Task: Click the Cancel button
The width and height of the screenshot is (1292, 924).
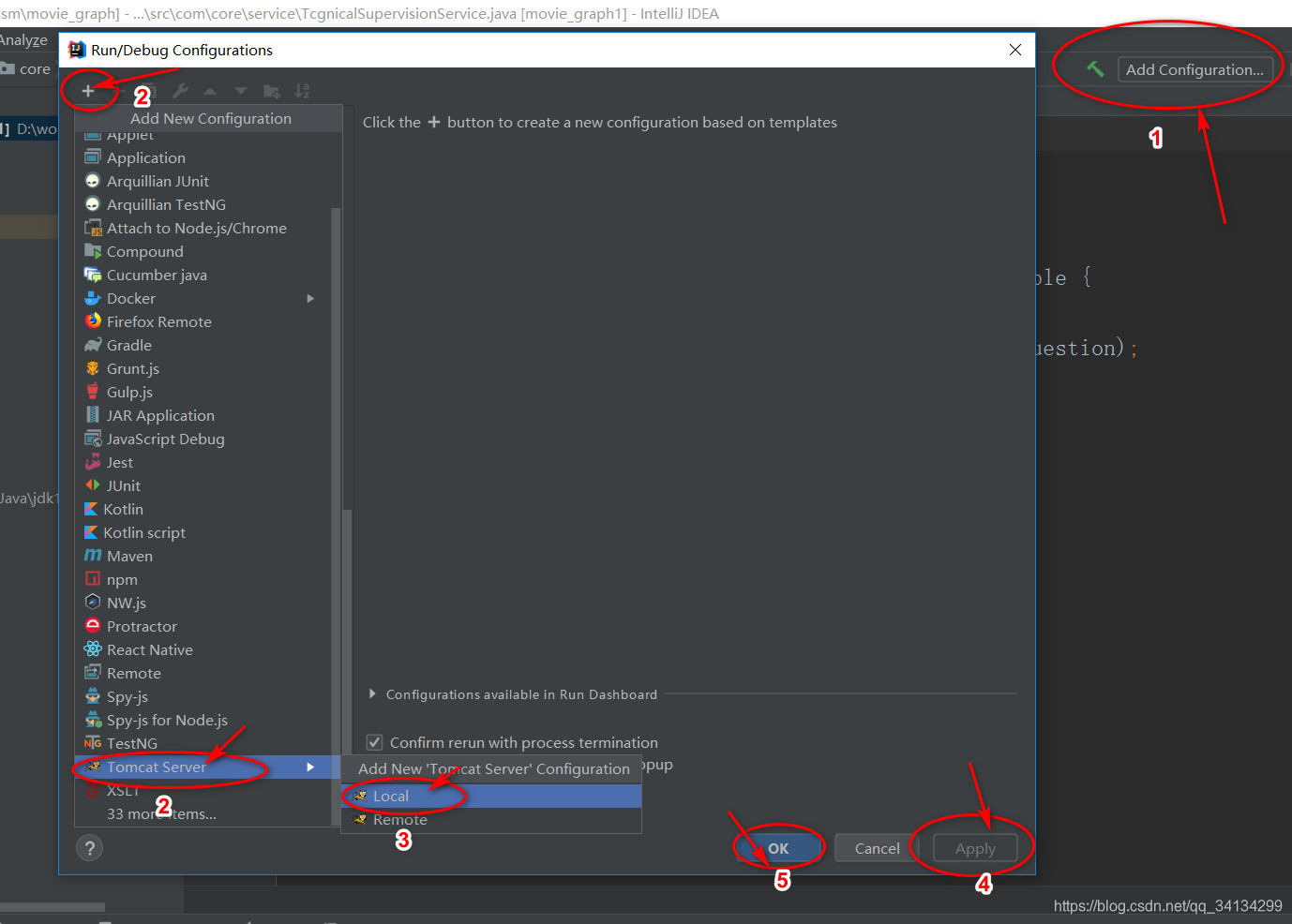Action: point(877,848)
